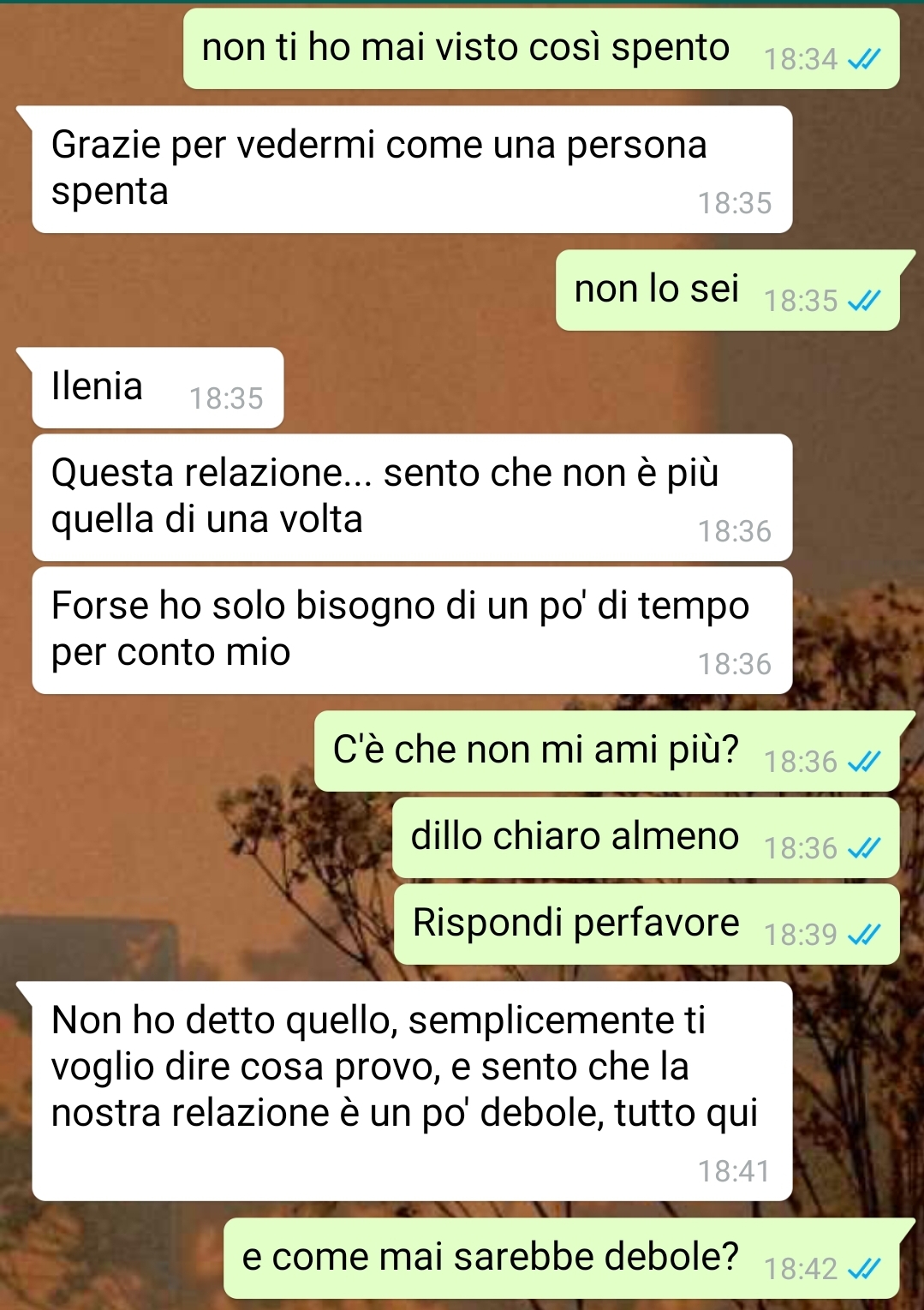
Task: Tap the 18:36 timestamp under 'quella di una volta'
Action: pos(734,531)
